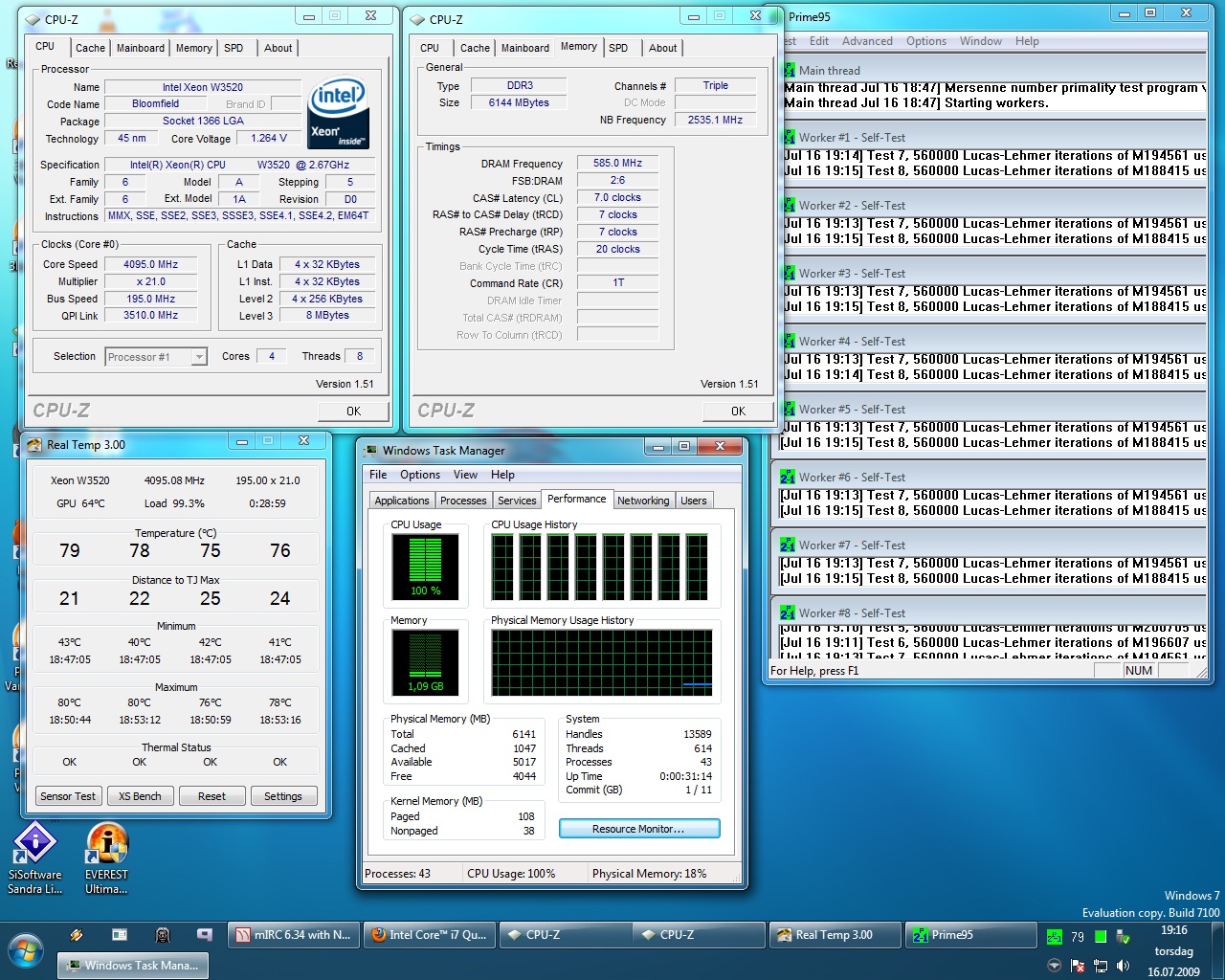The height and width of the screenshot is (980, 1225).
Task: Click Core Voltage value 1.264 V
Action: click(x=269, y=138)
